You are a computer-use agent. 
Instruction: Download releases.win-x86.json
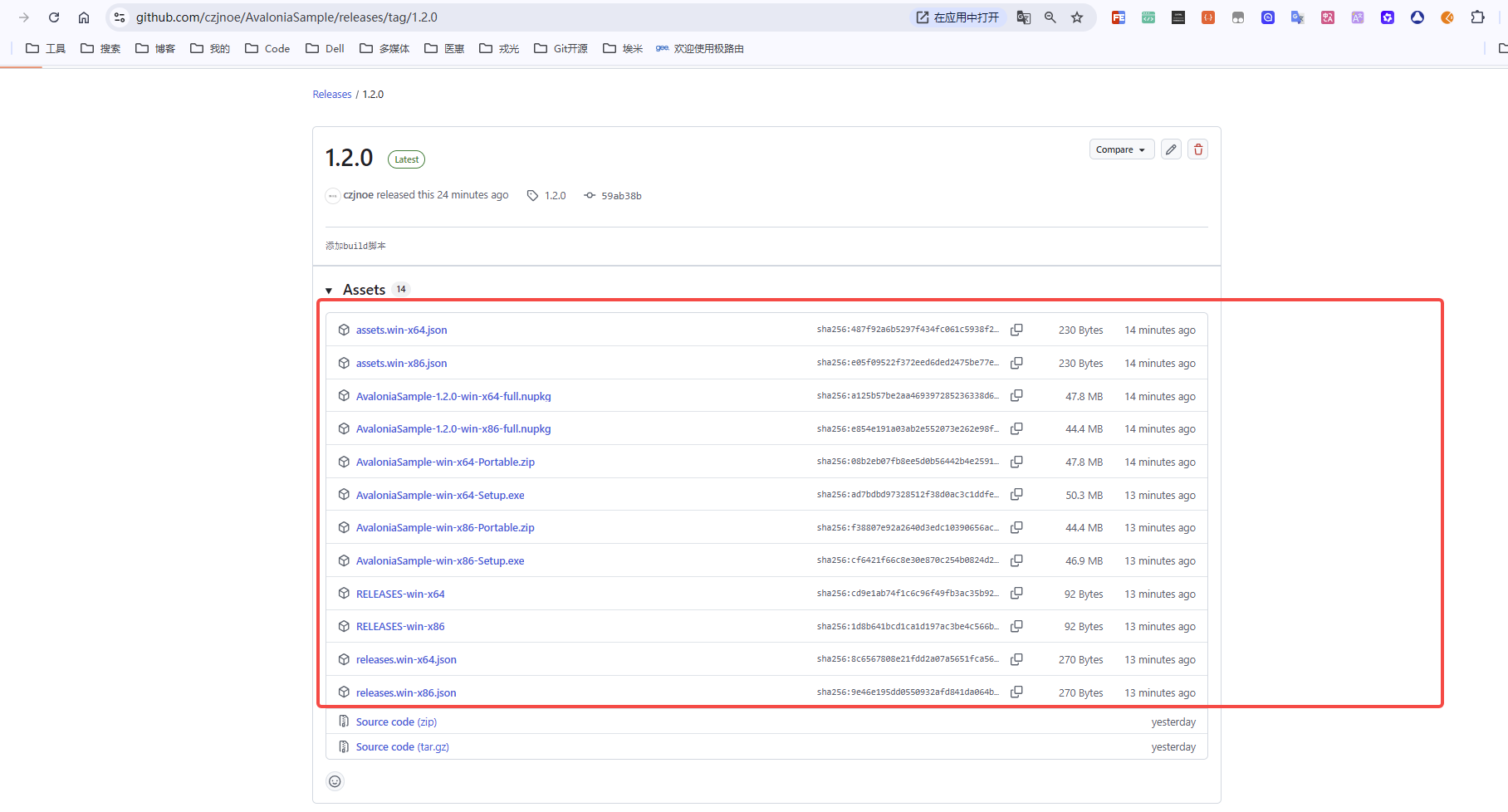tap(406, 693)
